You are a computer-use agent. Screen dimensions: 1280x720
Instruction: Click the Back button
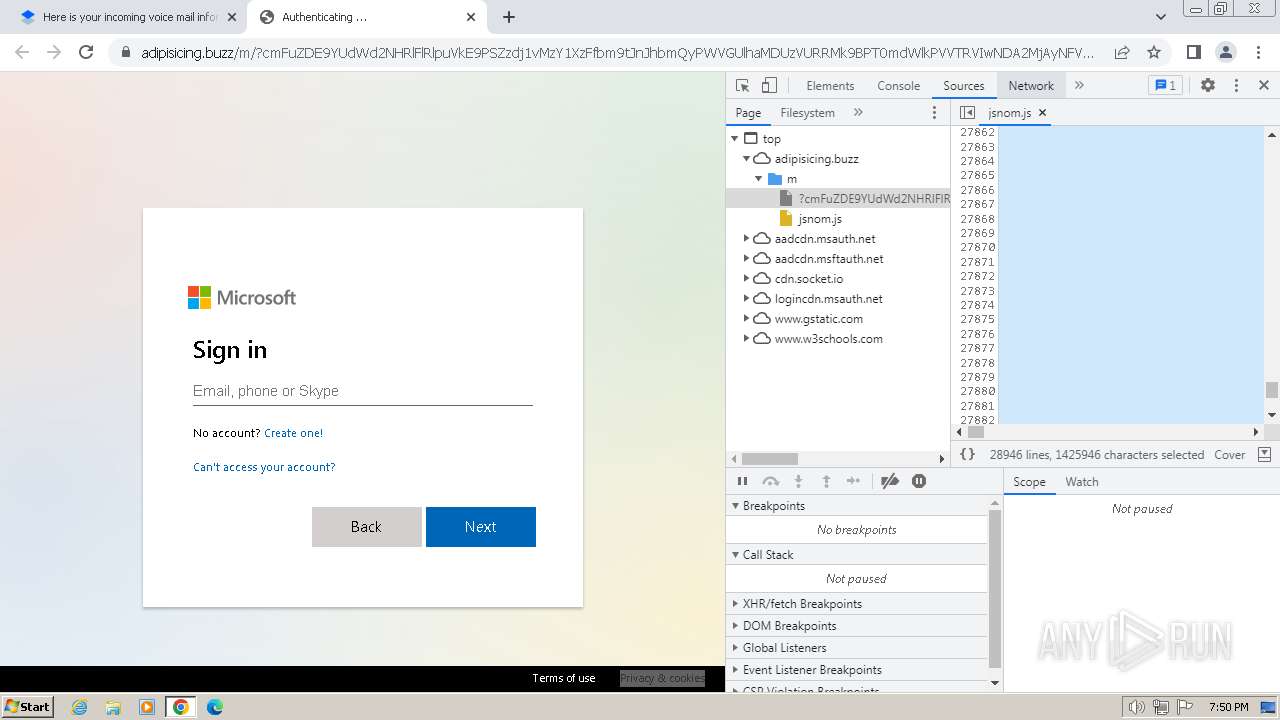366,527
